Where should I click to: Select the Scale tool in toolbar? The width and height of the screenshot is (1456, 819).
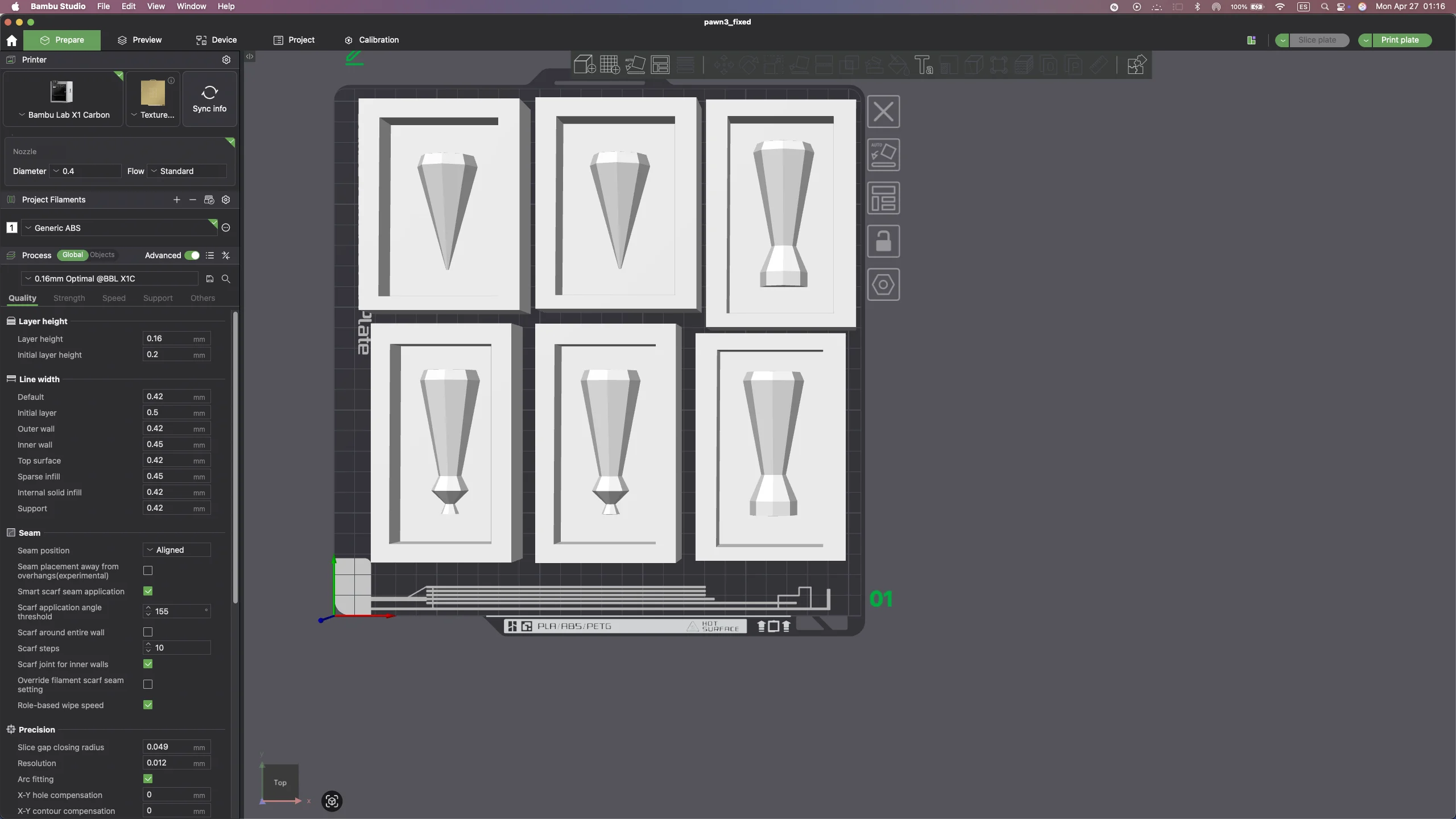click(x=773, y=65)
